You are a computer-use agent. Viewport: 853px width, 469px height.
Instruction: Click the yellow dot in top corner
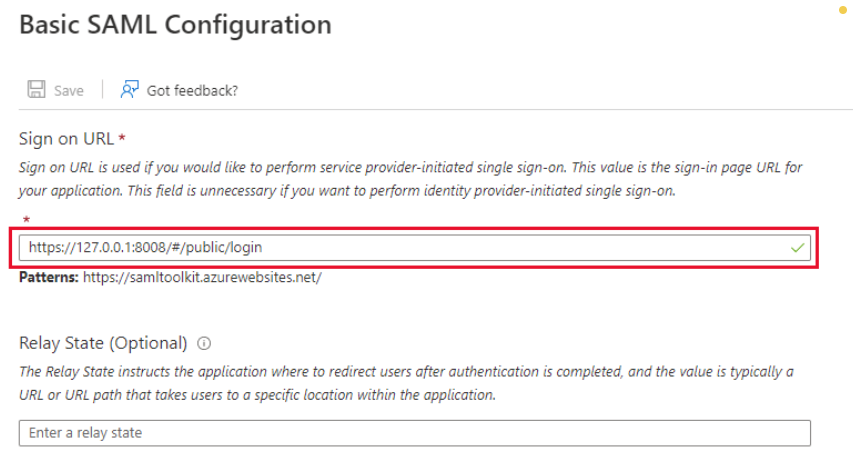[843, 10]
